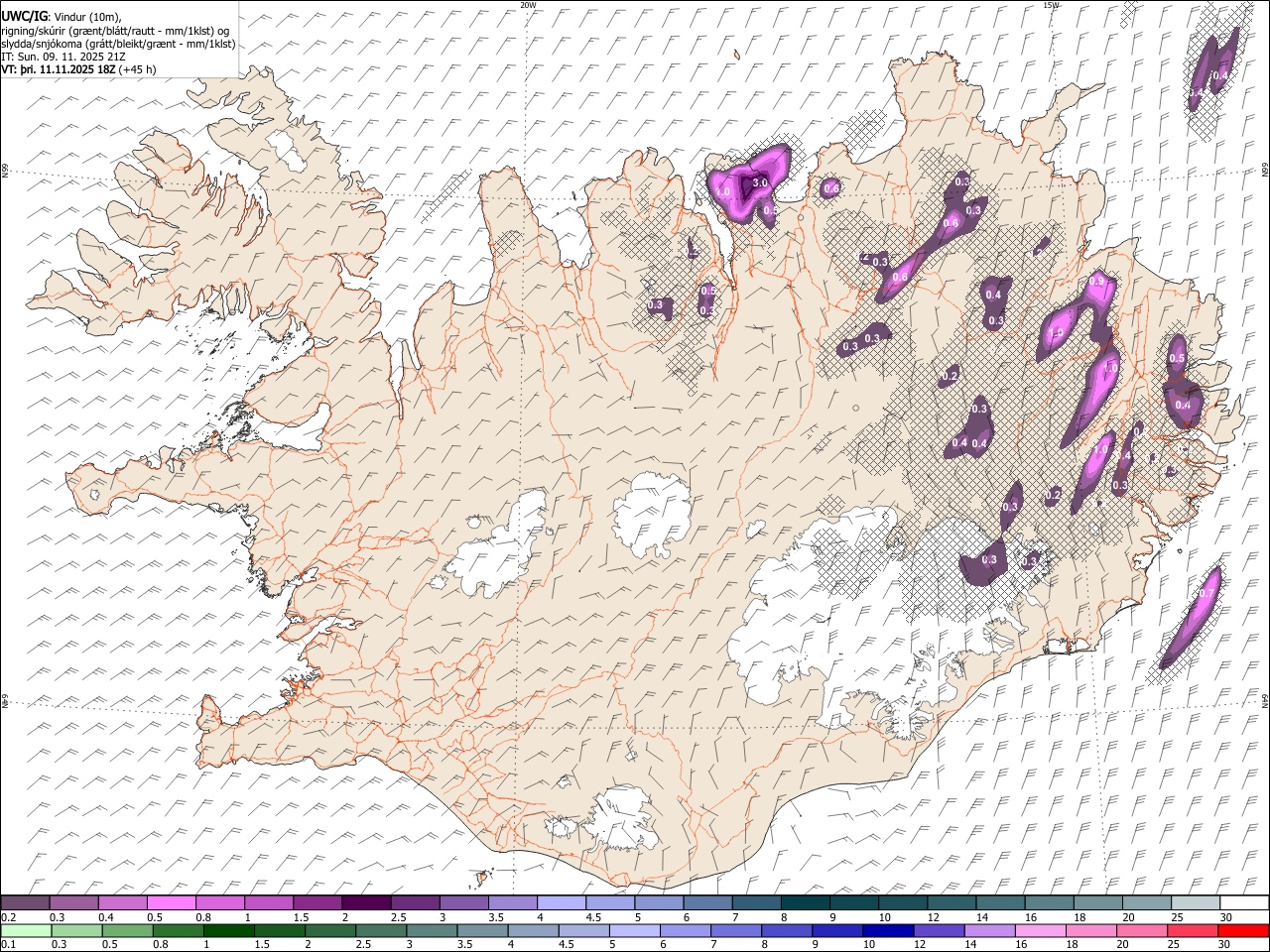Click the '20W' longitude label
Viewport: 1270px width, 952px height.
[528, 5]
